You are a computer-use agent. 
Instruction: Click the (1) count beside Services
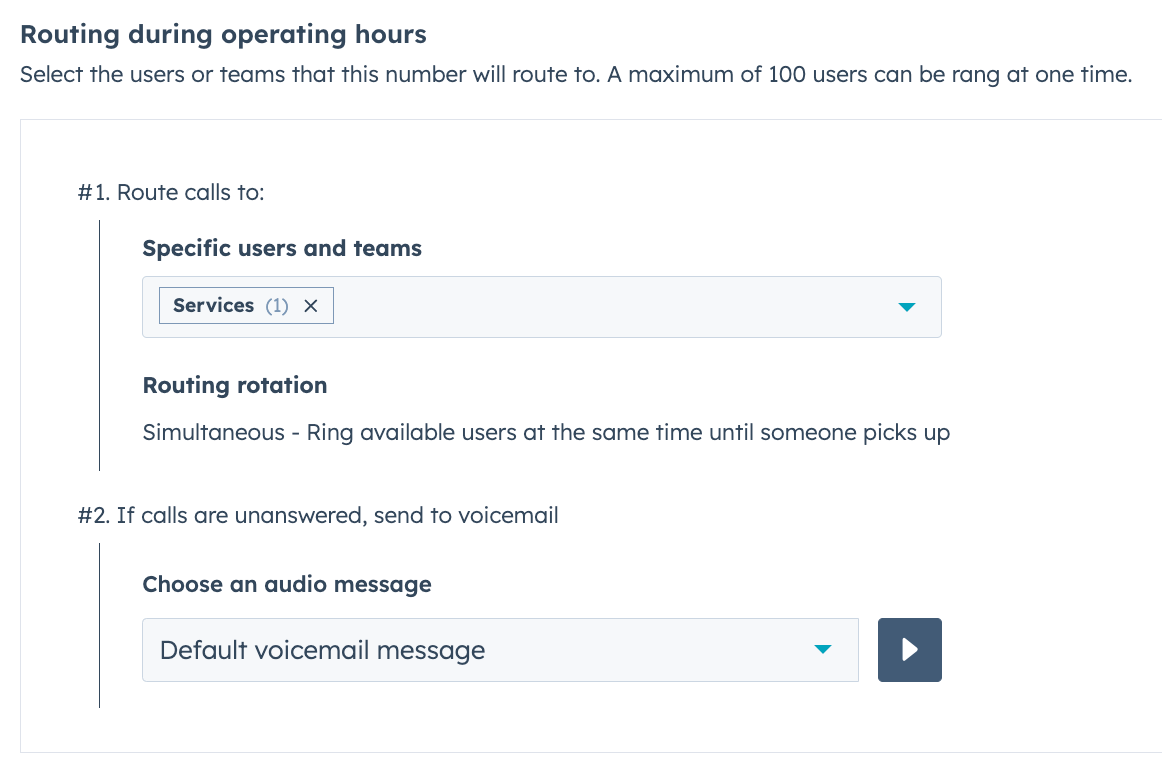277,305
